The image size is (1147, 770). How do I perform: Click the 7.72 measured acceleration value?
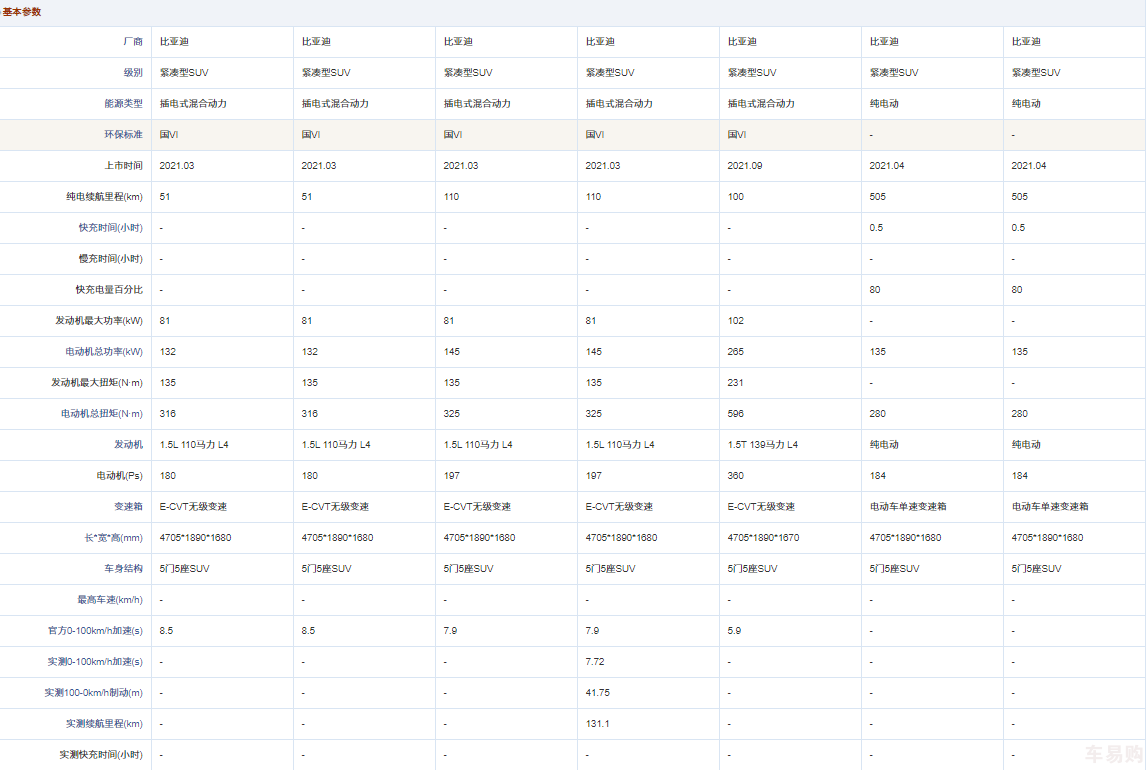tap(595, 662)
